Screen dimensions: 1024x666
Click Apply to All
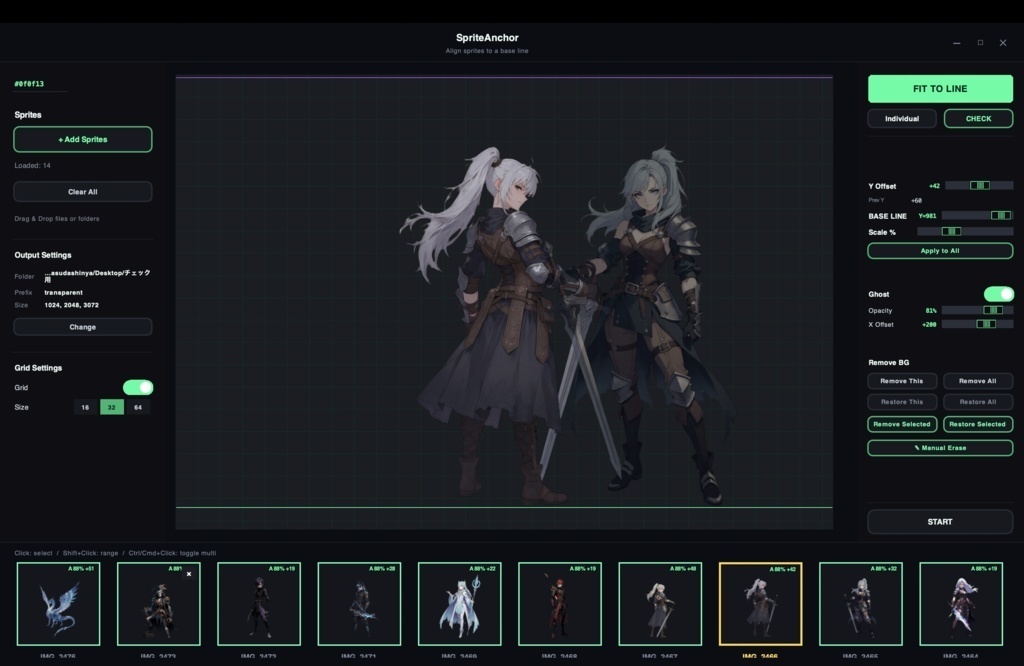(940, 251)
